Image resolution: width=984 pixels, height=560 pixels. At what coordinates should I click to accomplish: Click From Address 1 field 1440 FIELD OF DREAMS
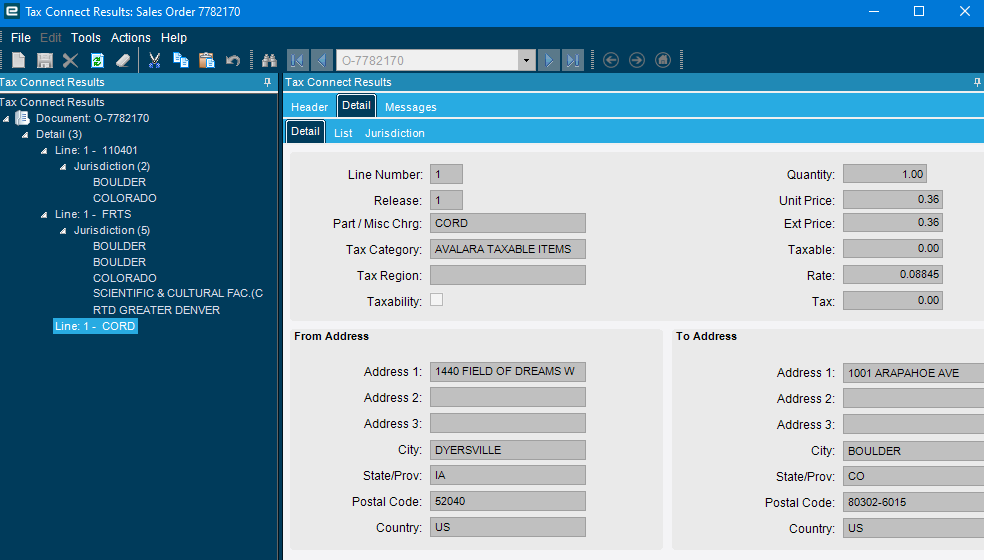508,372
